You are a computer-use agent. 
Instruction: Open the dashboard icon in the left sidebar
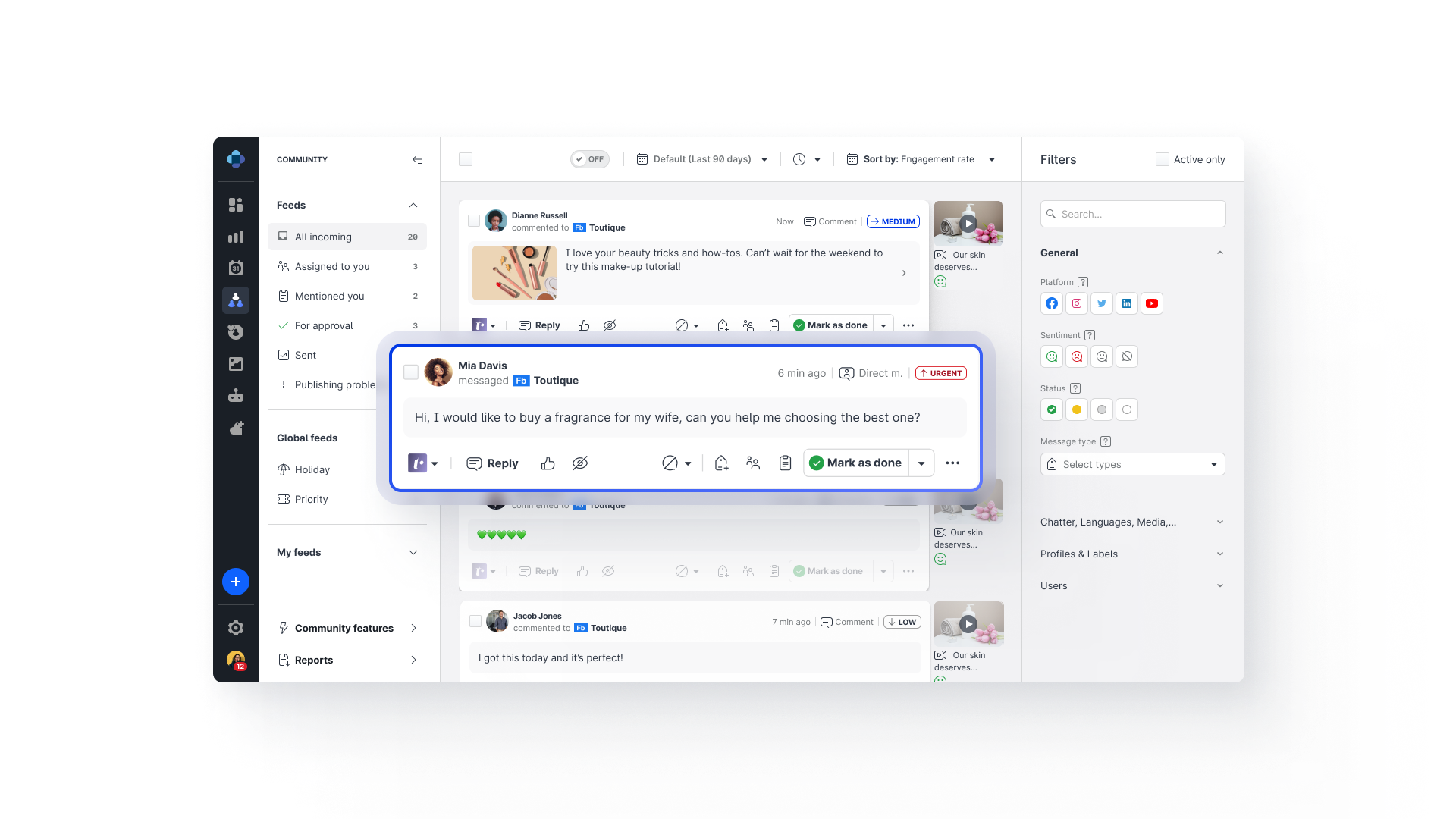pos(236,205)
